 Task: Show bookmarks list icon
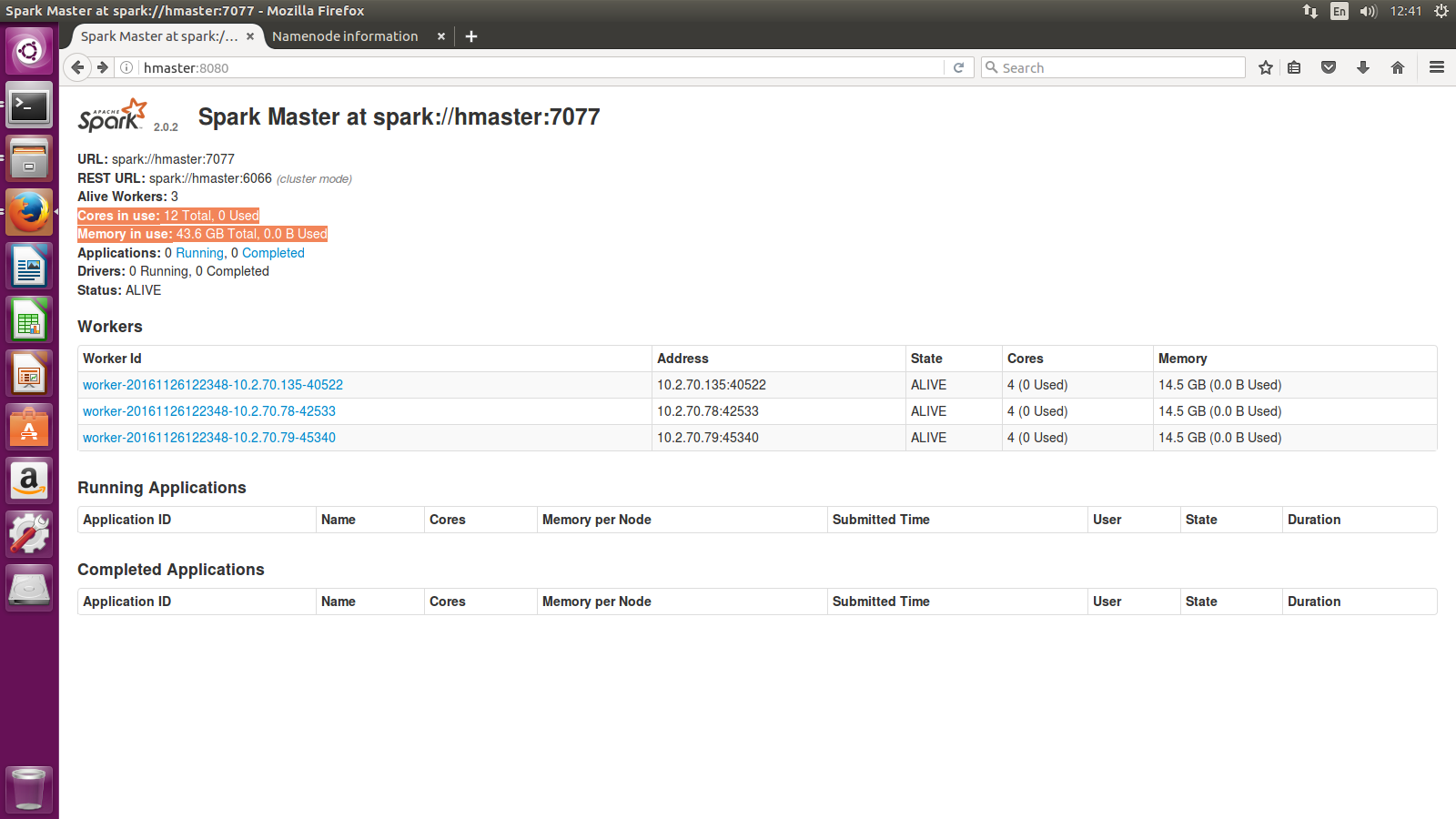point(1294,67)
